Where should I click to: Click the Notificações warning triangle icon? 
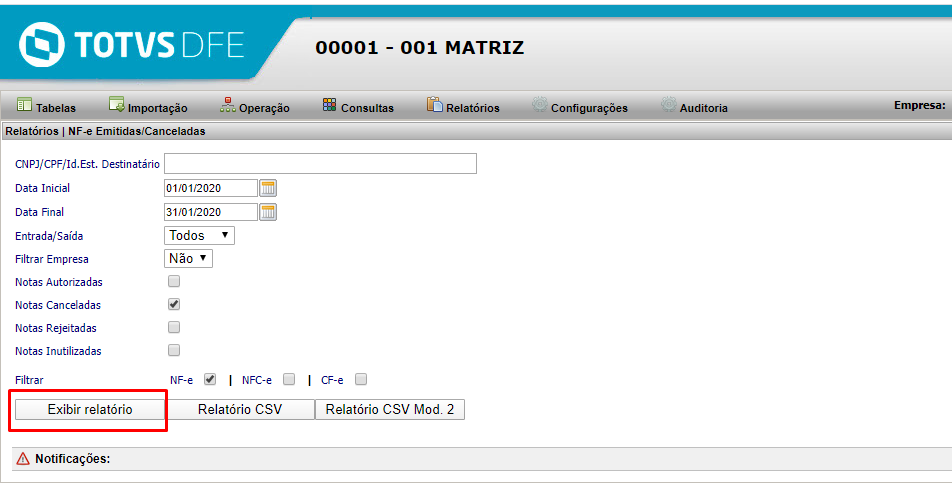pyautogui.click(x=23, y=458)
